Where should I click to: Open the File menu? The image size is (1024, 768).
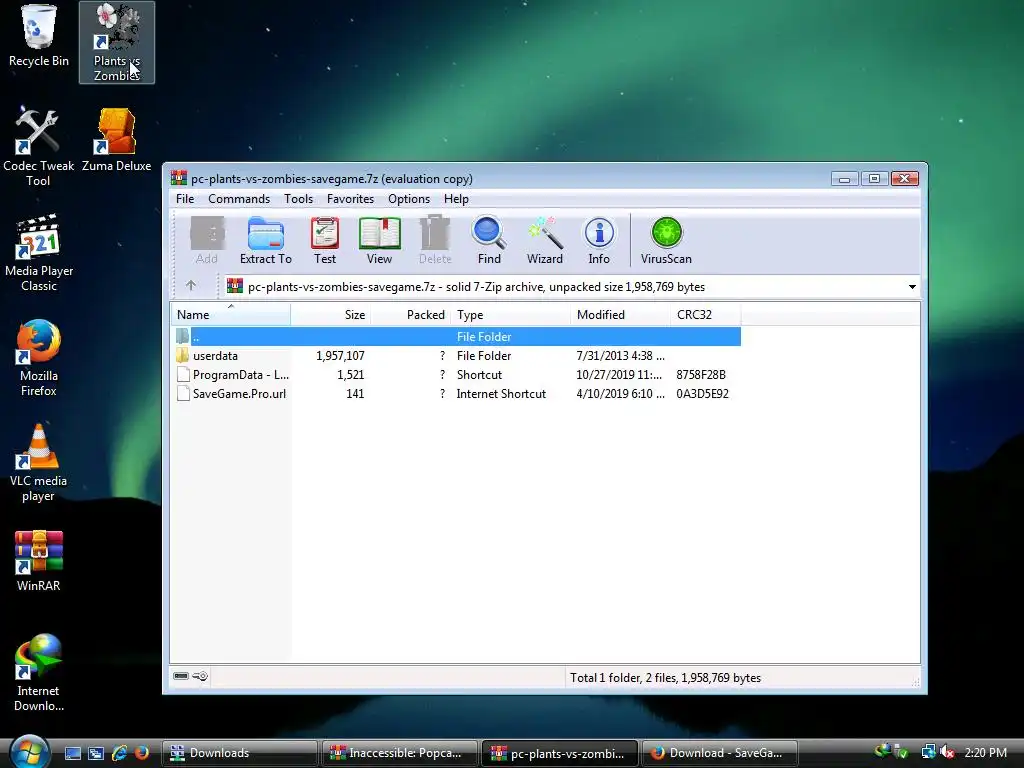tap(185, 199)
